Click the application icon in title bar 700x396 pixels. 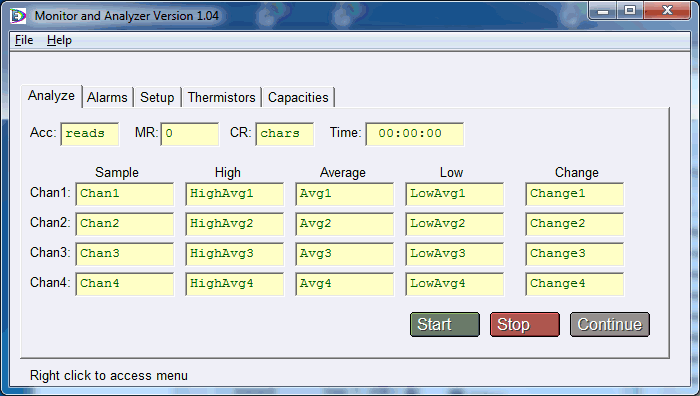(x=18, y=16)
